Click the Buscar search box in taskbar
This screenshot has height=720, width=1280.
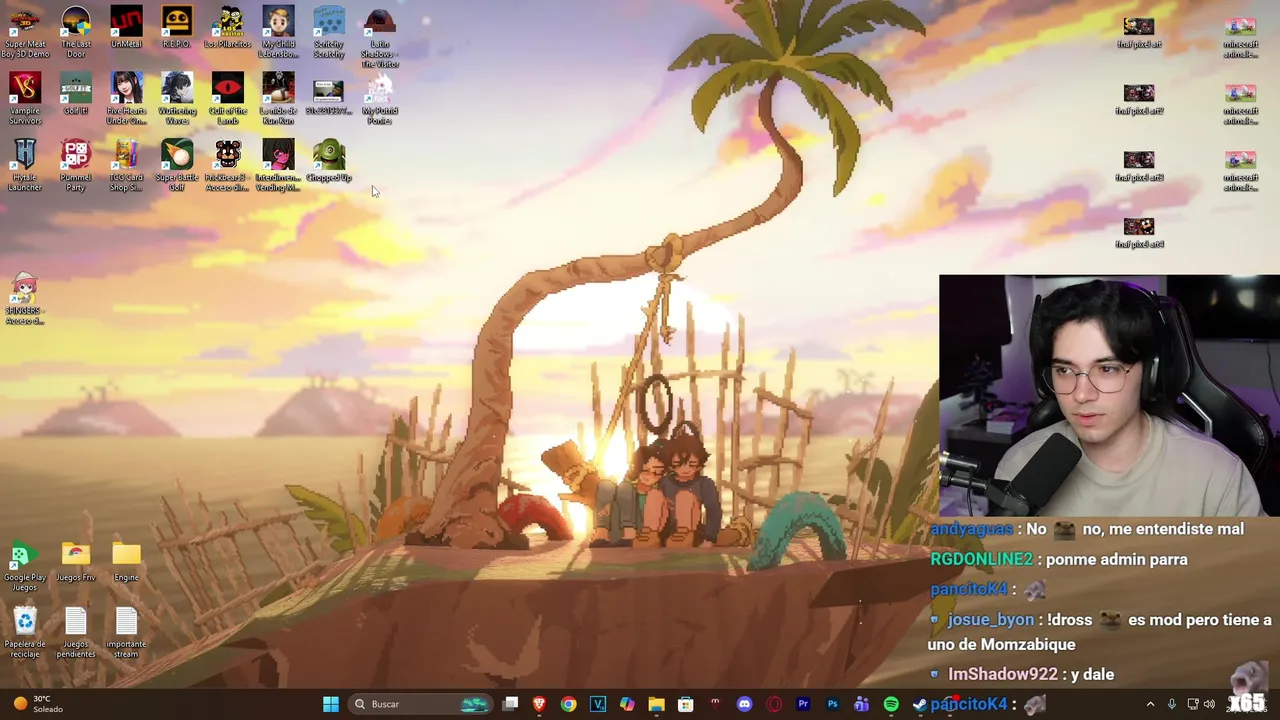coord(418,704)
